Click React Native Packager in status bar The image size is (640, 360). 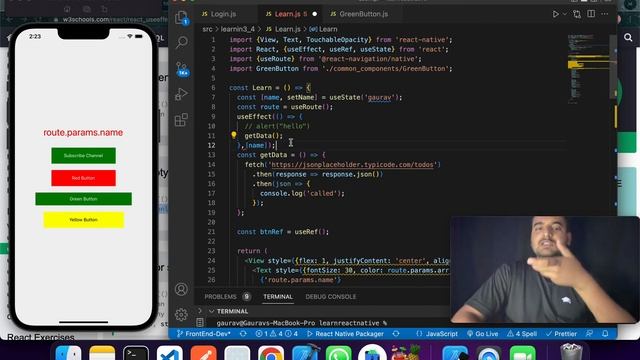coord(345,333)
